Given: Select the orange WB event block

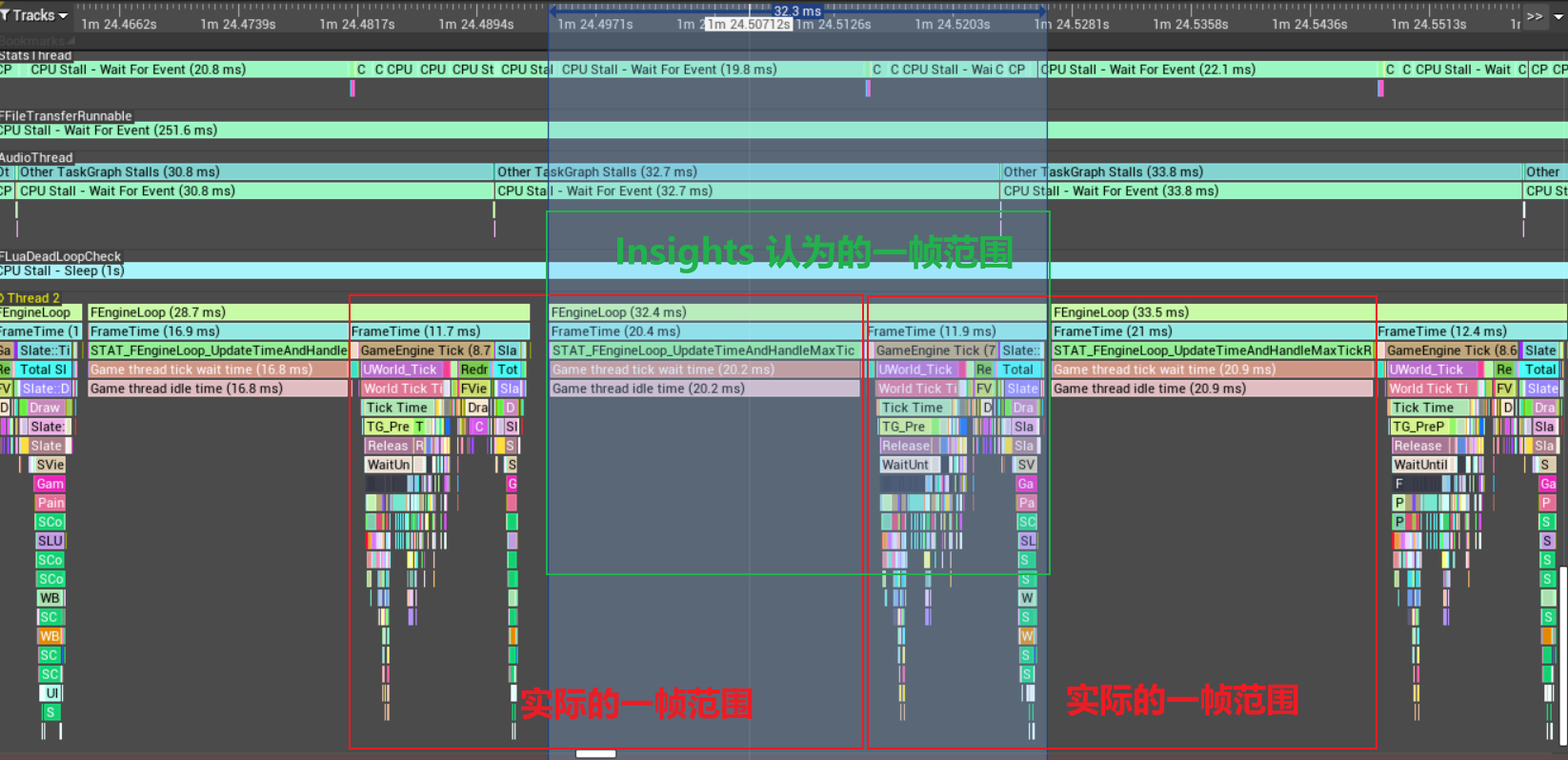Looking at the screenshot, I should click(50, 636).
